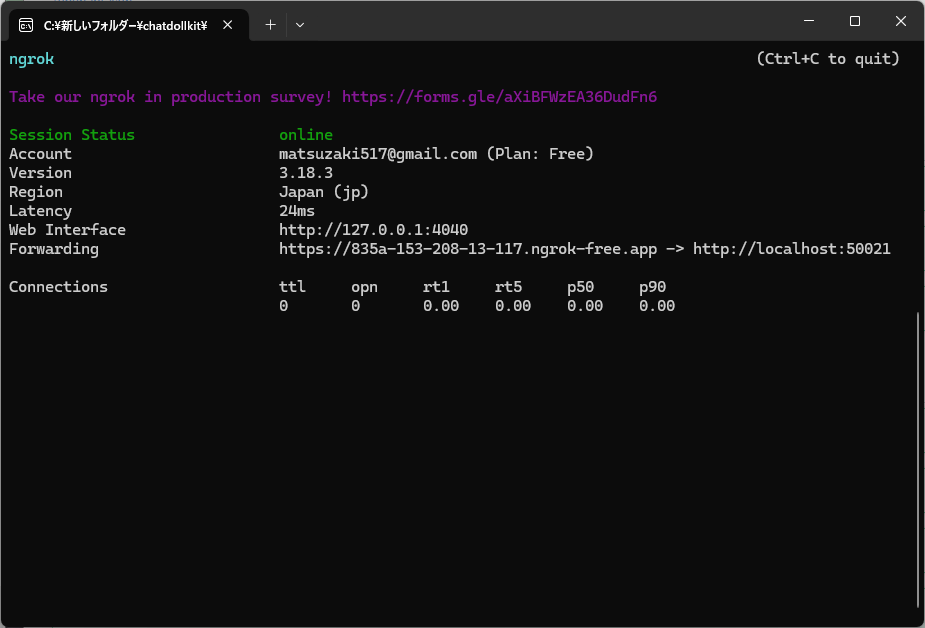925x628 pixels.
Task: Minimize the terminal window
Action: pyautogui.click(x=809, y=21)
